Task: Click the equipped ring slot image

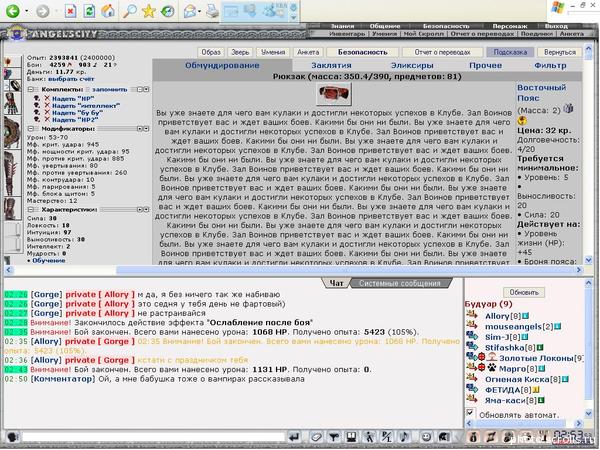Action: pos(15,85)
